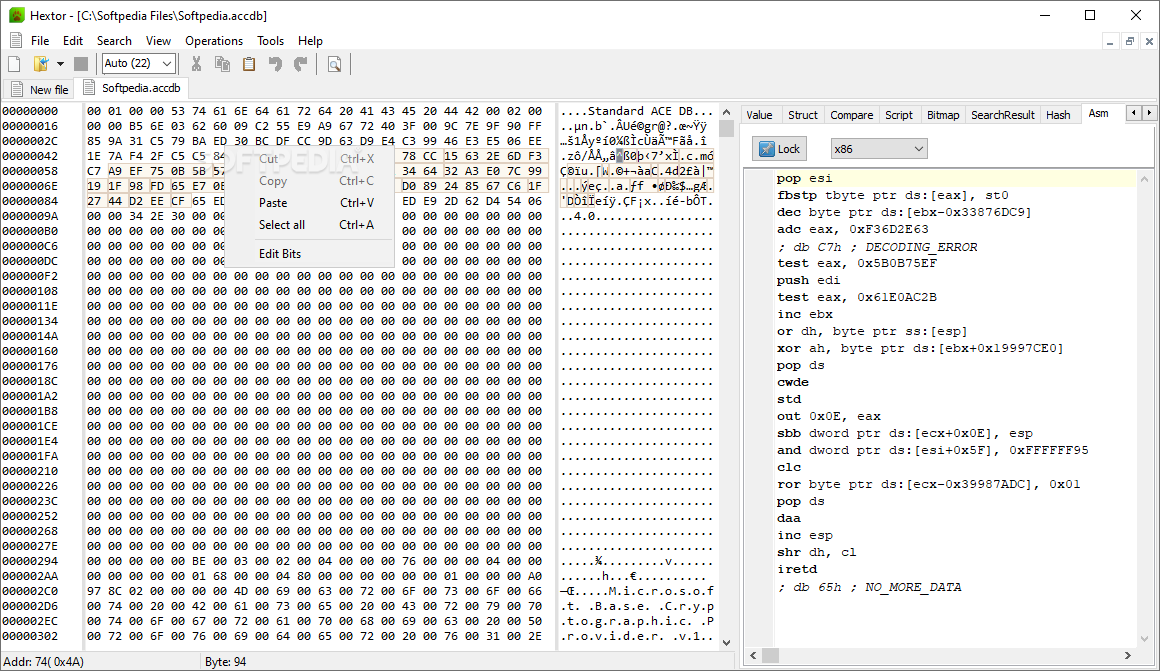Click the 'cwde' disassembly line

pos(792,382)
